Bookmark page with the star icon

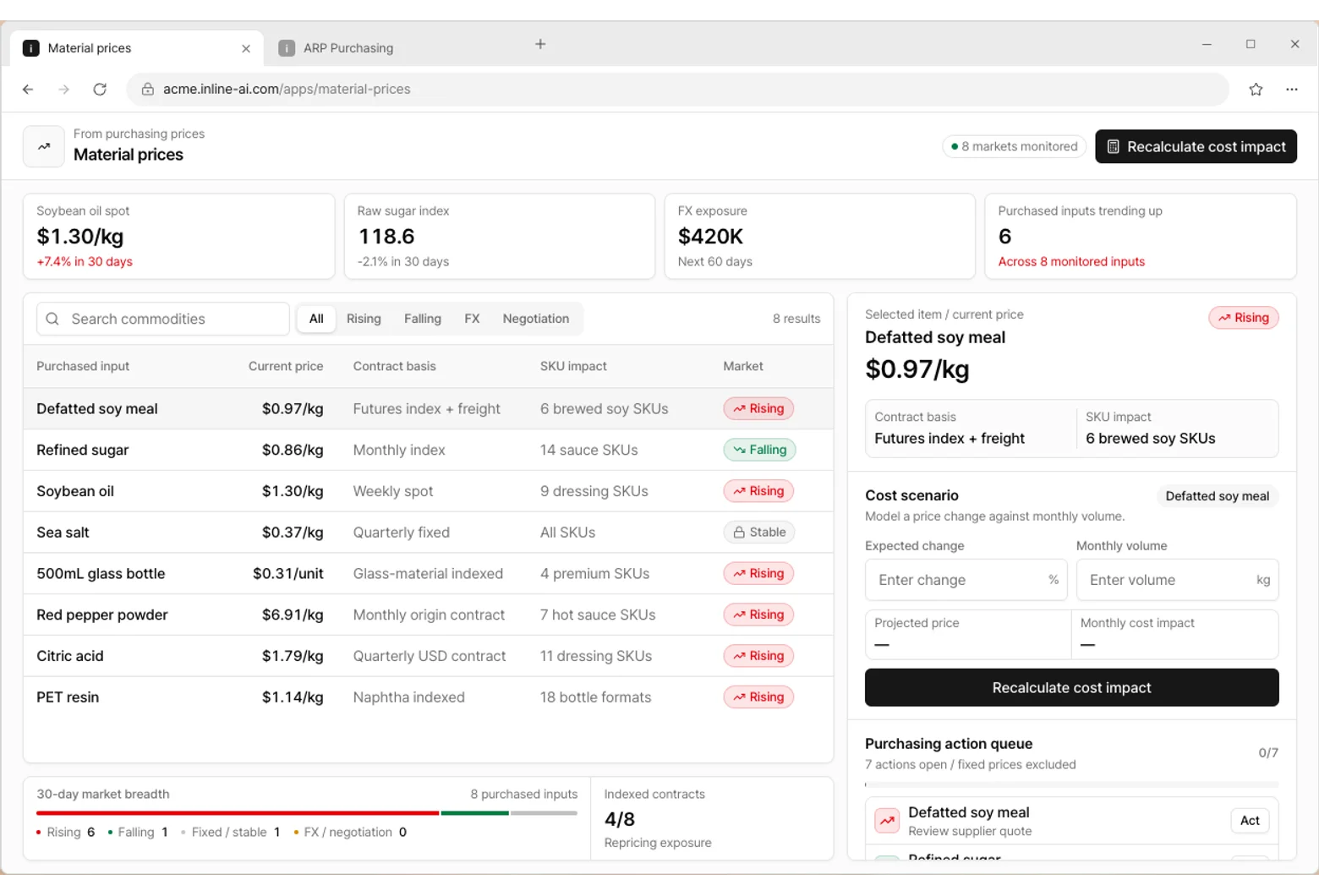pos(1256,89)
